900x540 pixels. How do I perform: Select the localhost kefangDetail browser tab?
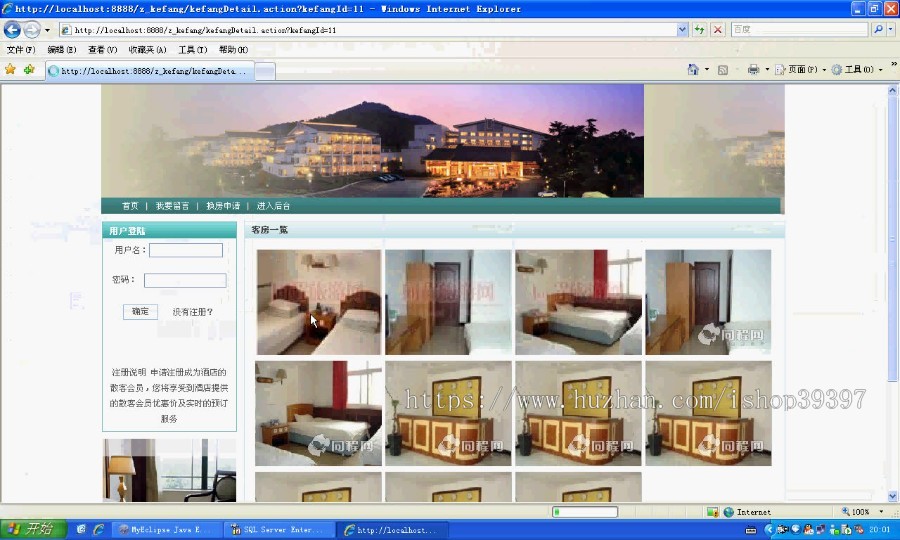coord(149,71)
